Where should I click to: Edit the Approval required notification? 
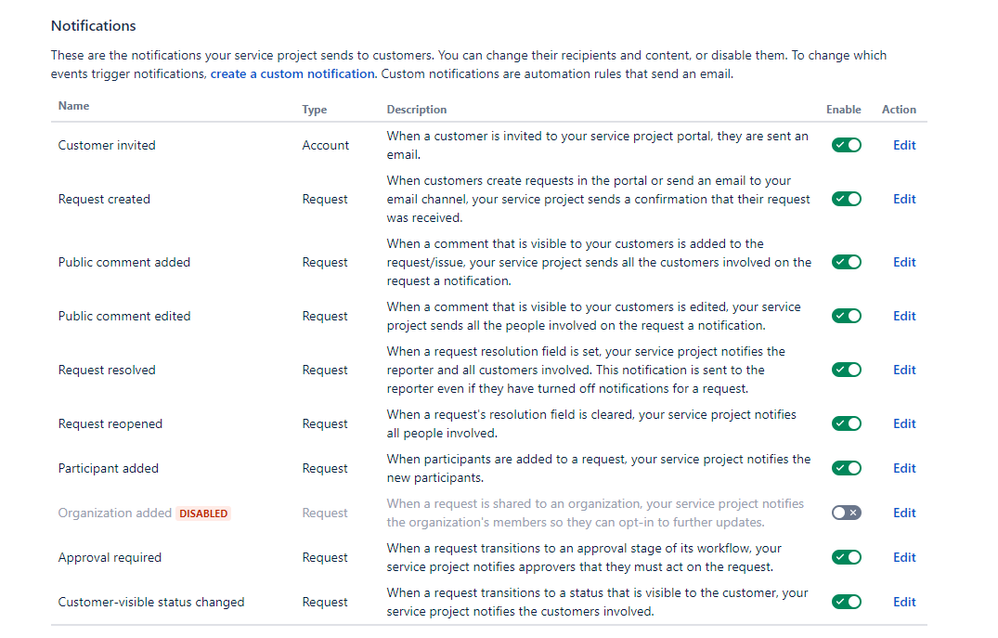pyautogui.click(x=903, y=557)
